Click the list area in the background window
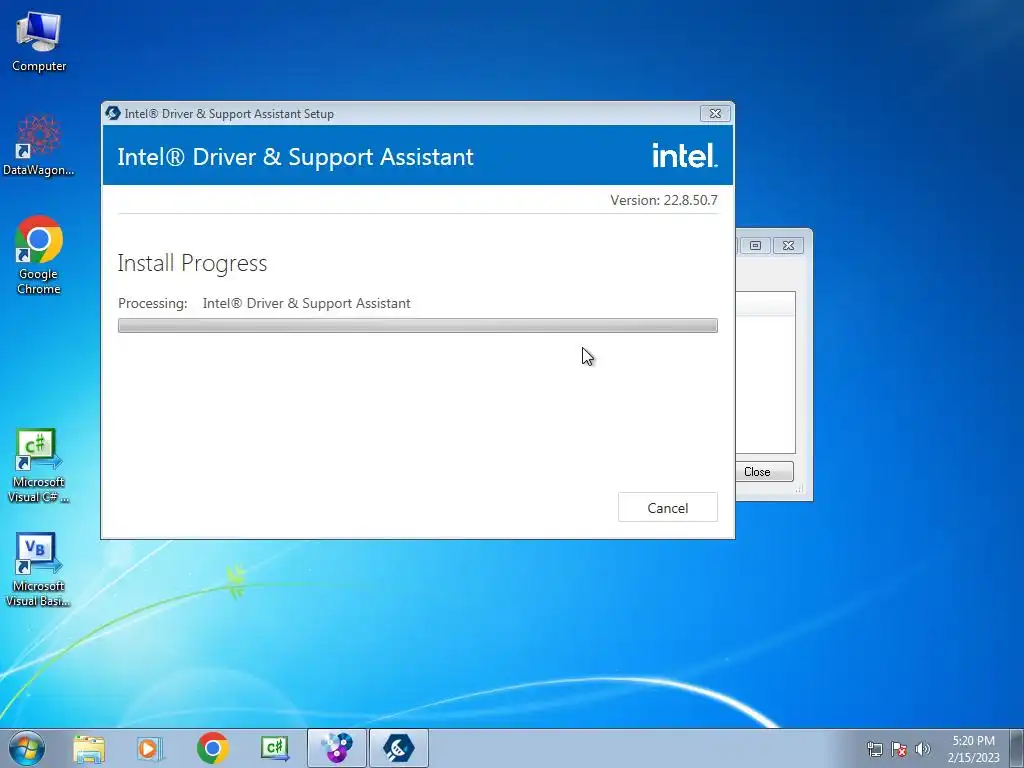Viewport: 1024px width, 768px height. [765, 372]
